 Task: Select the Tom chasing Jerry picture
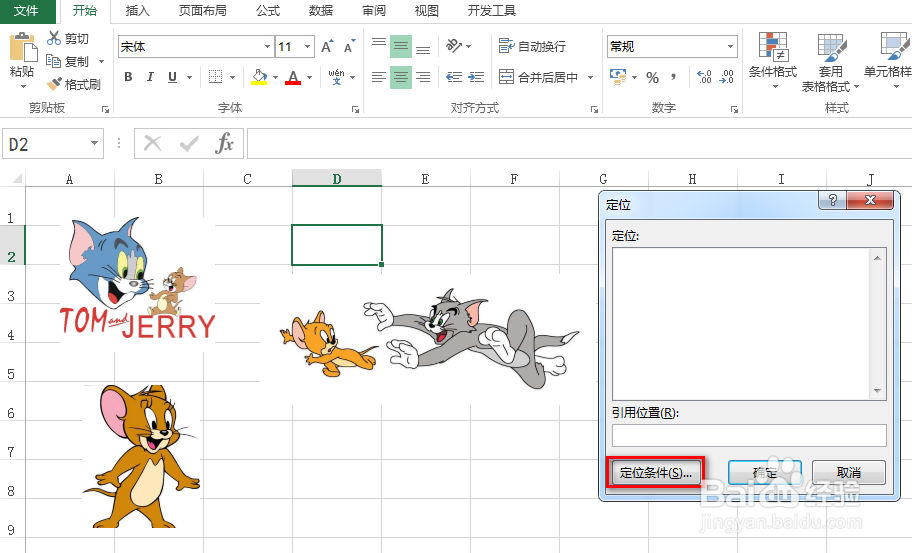click(429, 338)
